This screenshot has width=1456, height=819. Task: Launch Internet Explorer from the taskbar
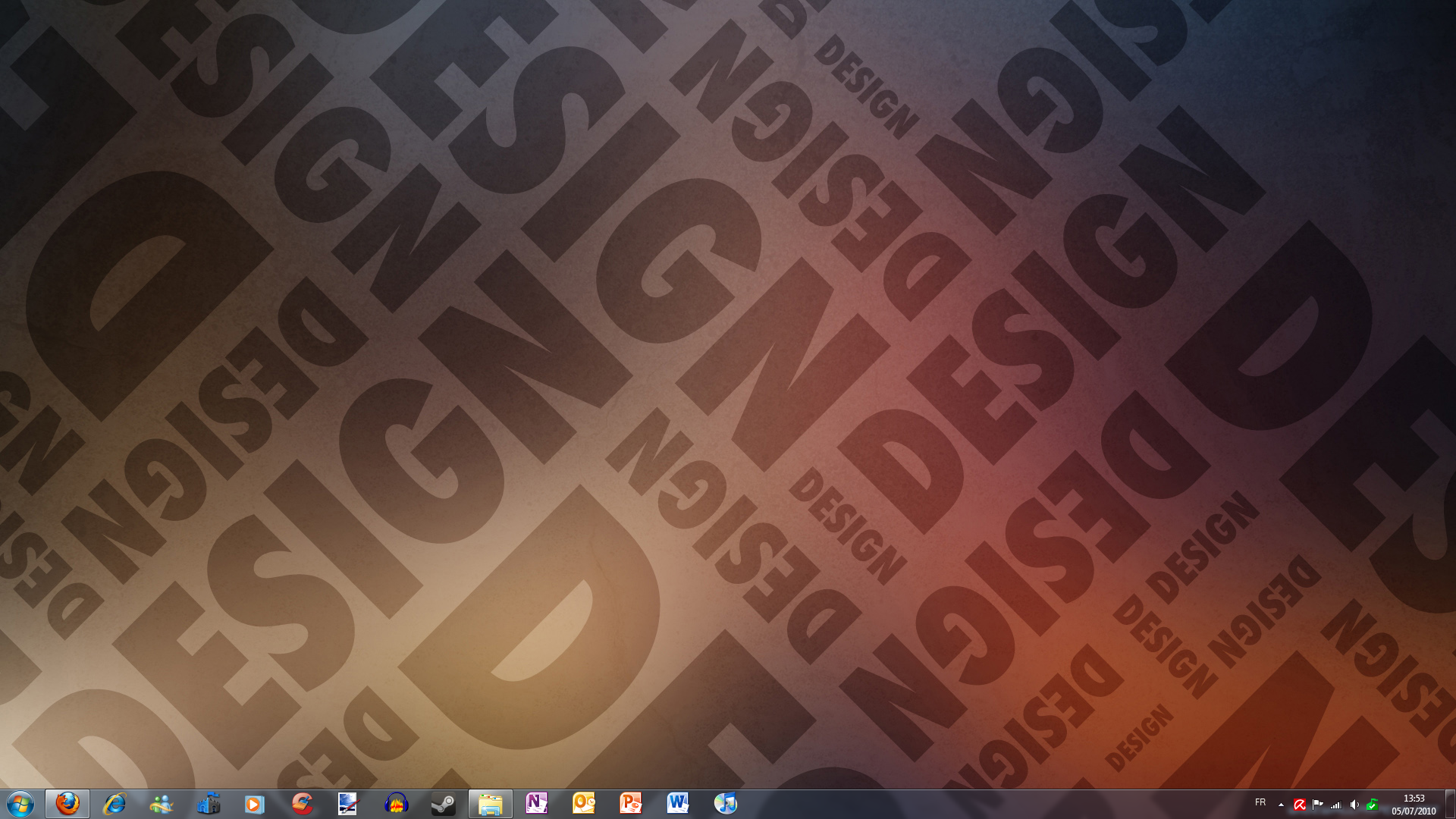click(x=115, y=804)
